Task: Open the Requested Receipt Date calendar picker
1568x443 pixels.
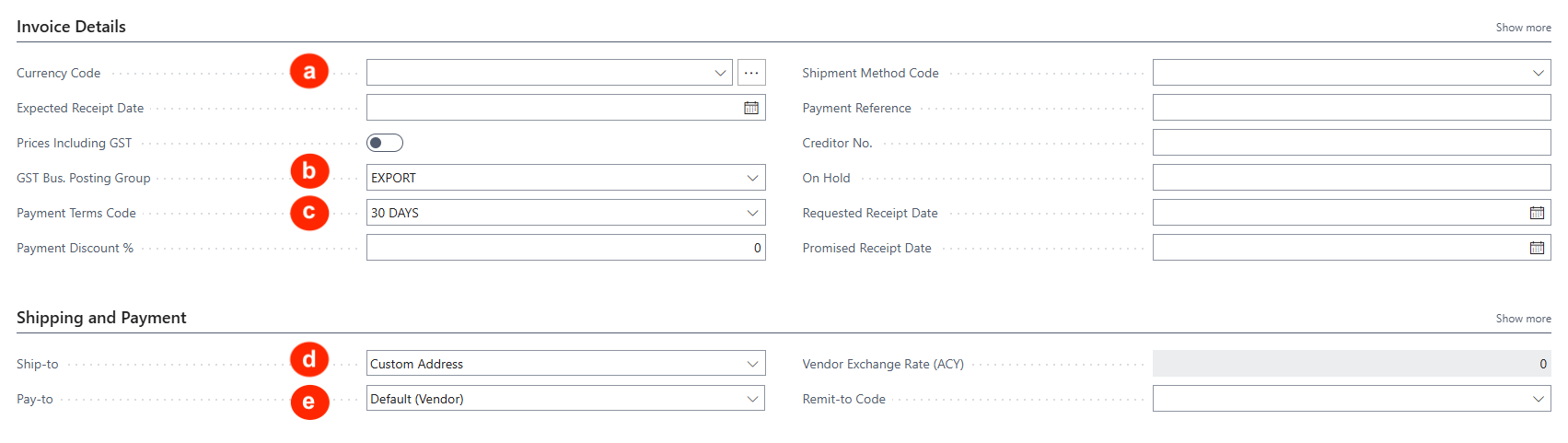Action: (1537, 213)
